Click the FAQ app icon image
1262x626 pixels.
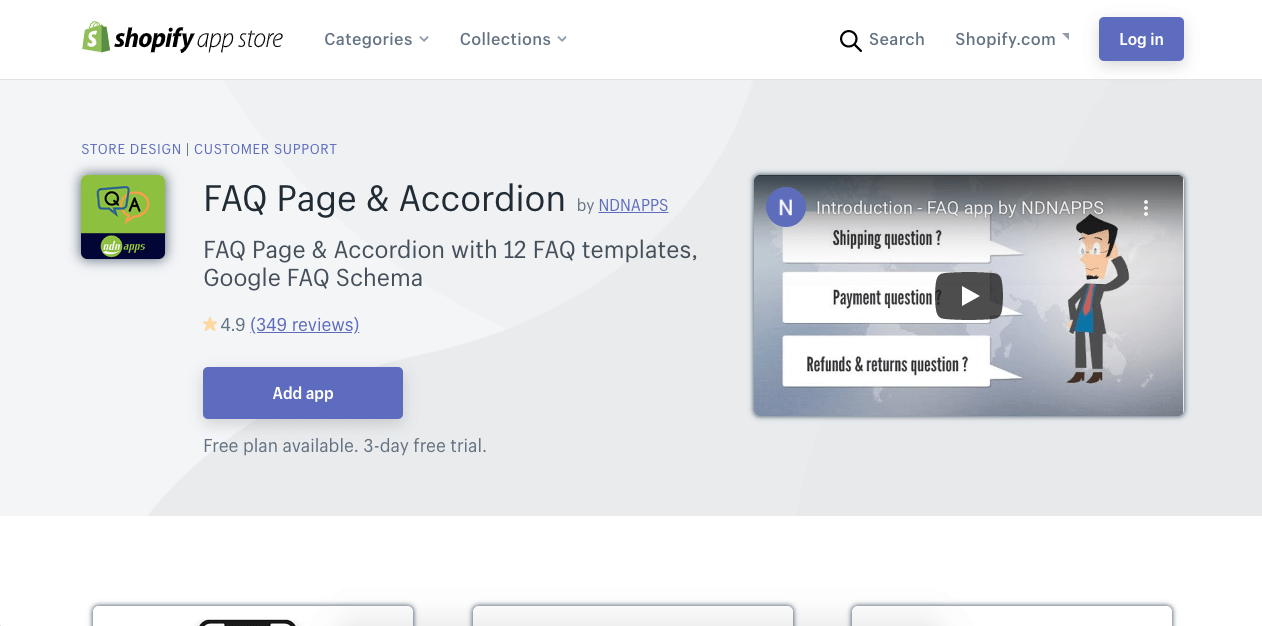123,217
